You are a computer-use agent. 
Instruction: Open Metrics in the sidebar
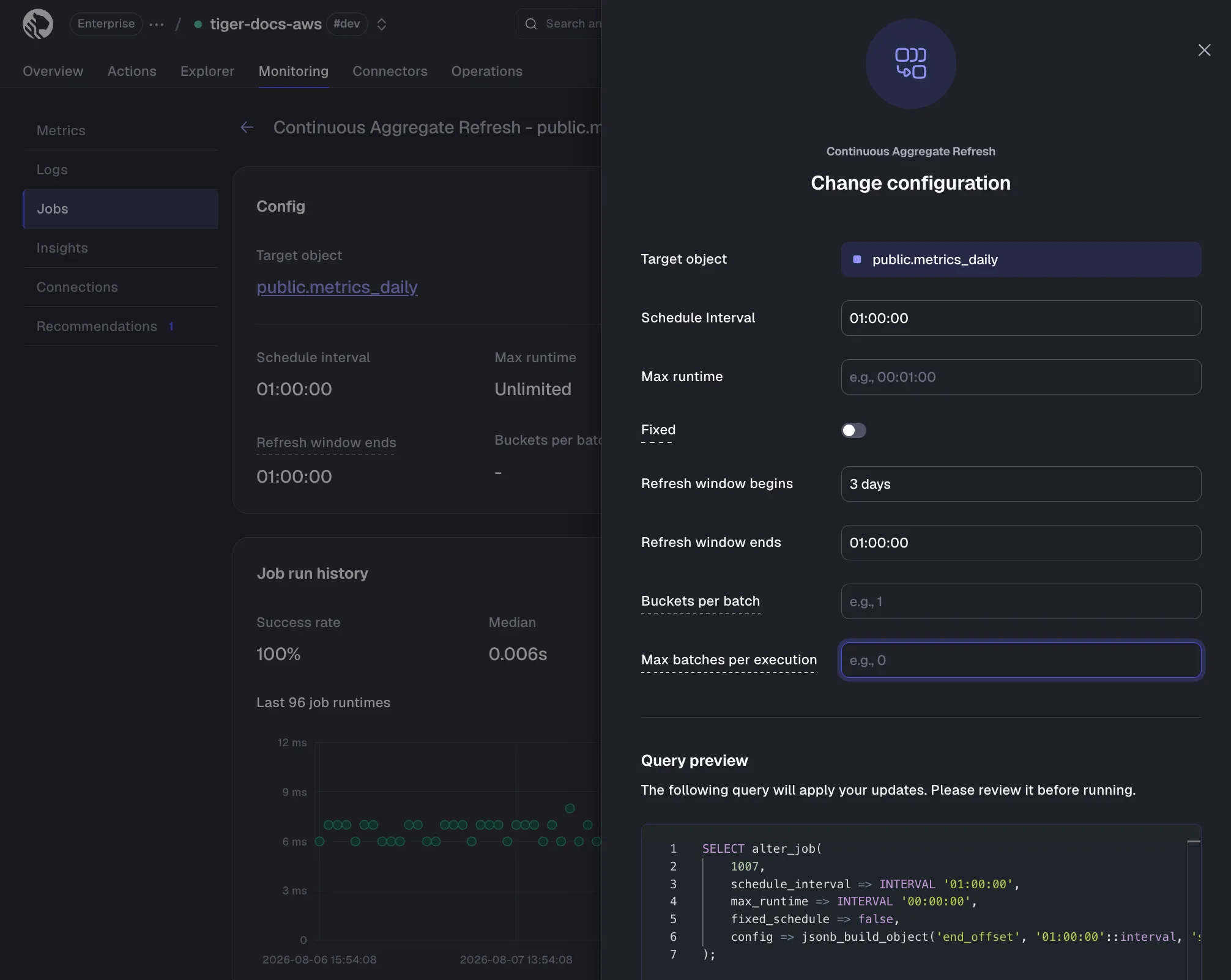coord(121,130)
